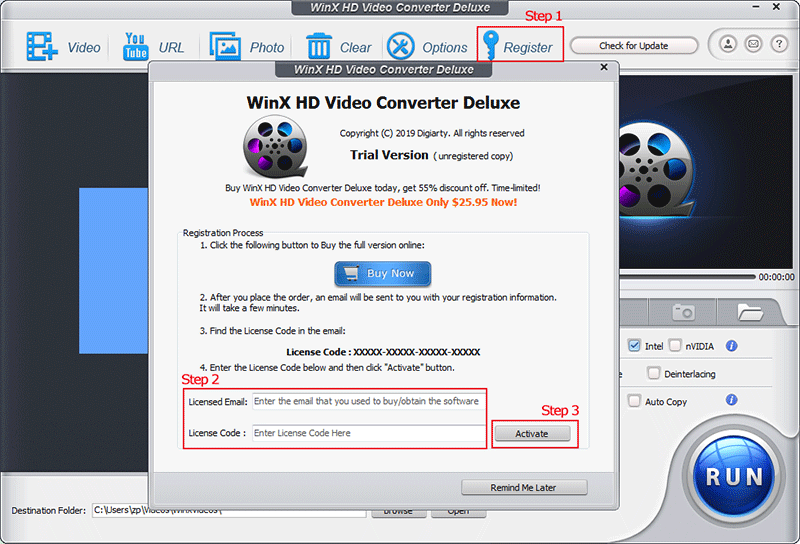Click the License Code input field
Viewport: 800px width, 544px height.
368,433
